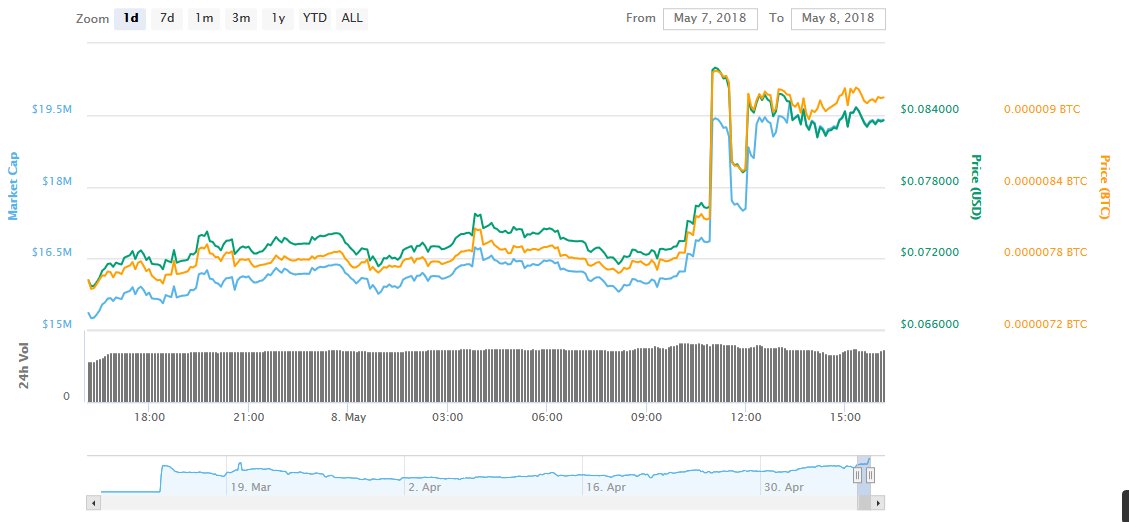
Task: Show ALL time range
Action: pyautogui.click(x=352, y=19)
